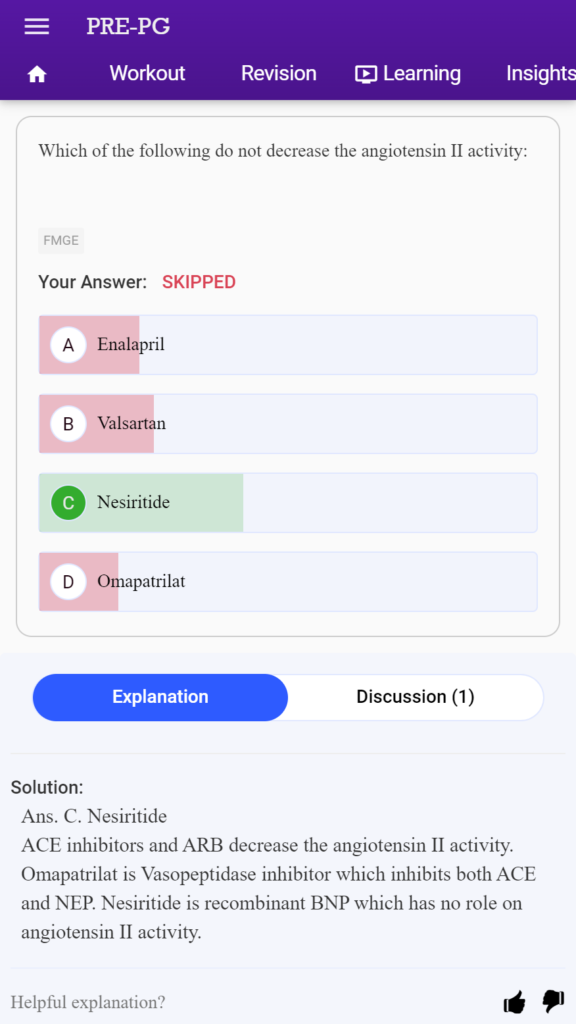The image size is (576, 1024).
Task: Select option D circle for Omapatrilat
Action: (x=68, y=582)
